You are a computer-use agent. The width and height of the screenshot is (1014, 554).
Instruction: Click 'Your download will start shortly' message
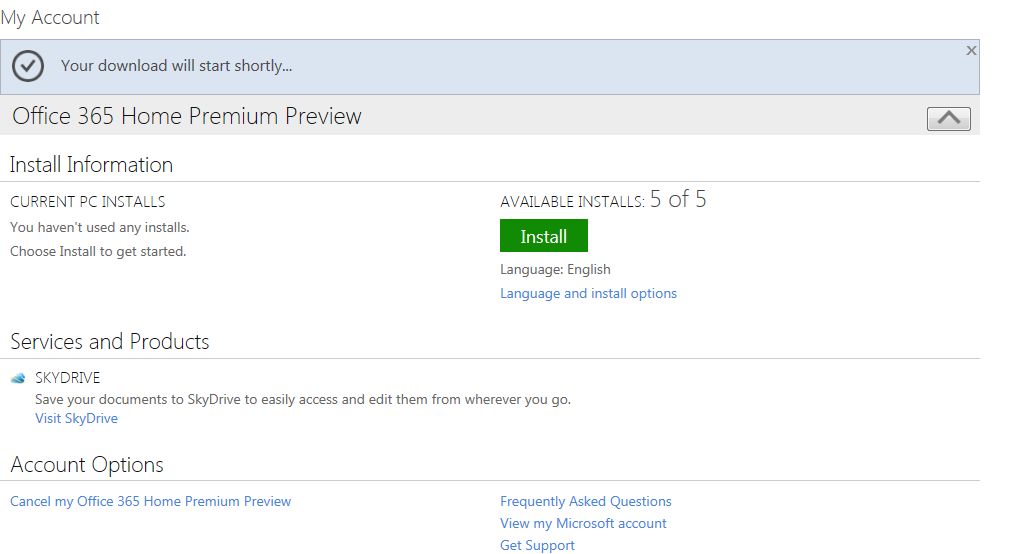coord(176,66)
